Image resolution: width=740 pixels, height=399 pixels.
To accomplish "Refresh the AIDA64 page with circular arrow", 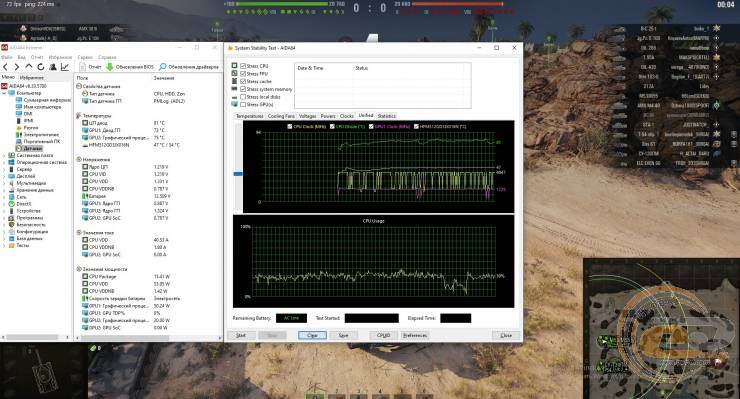I will (x=41, y=67).
